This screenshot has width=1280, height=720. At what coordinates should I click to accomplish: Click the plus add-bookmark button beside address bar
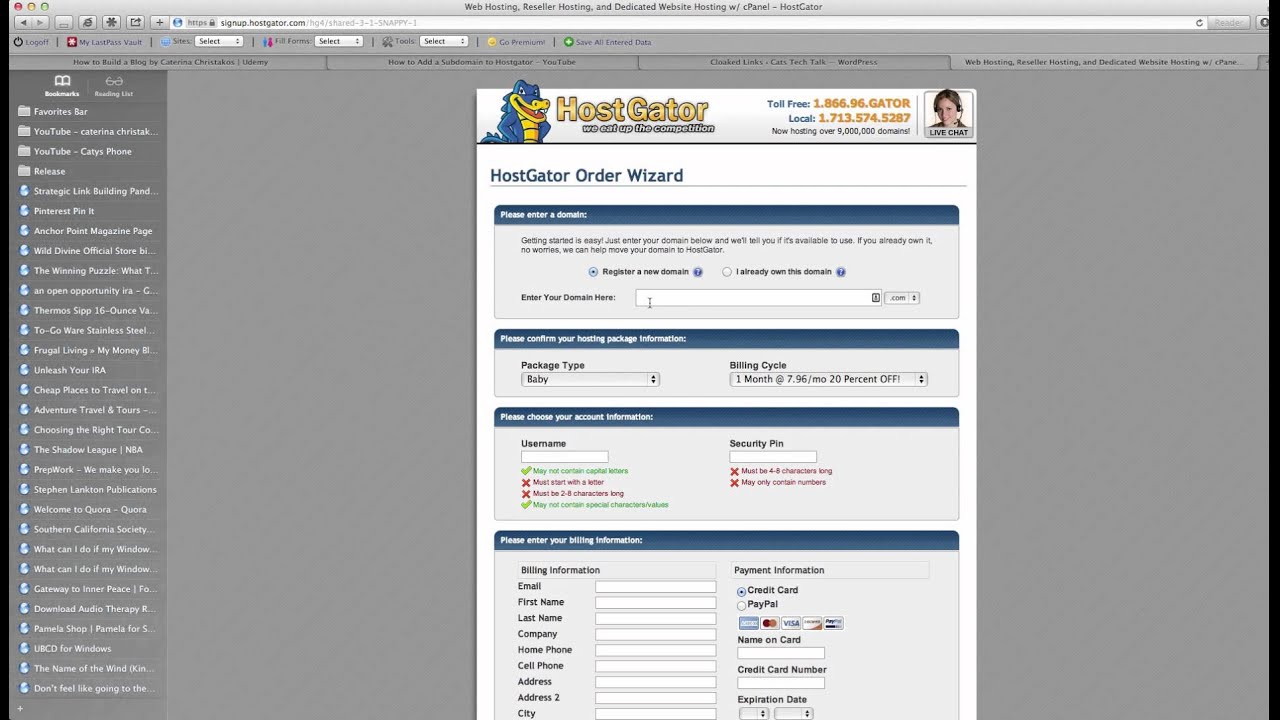[159, 22]
